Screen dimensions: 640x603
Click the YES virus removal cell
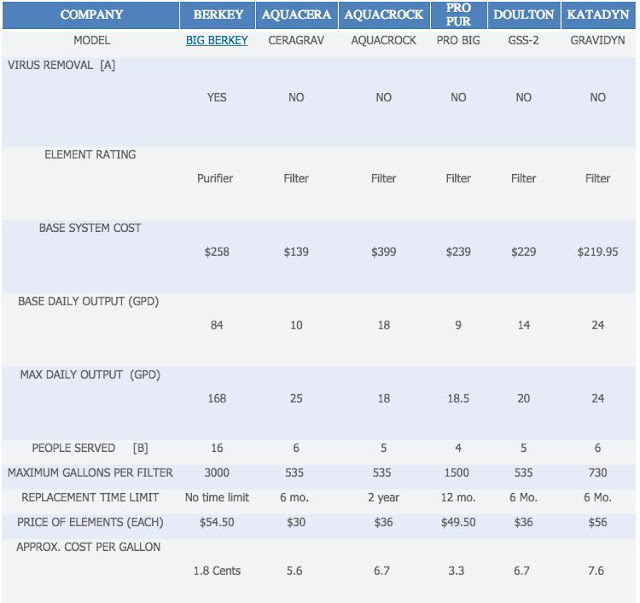click(x=217, y=98)
